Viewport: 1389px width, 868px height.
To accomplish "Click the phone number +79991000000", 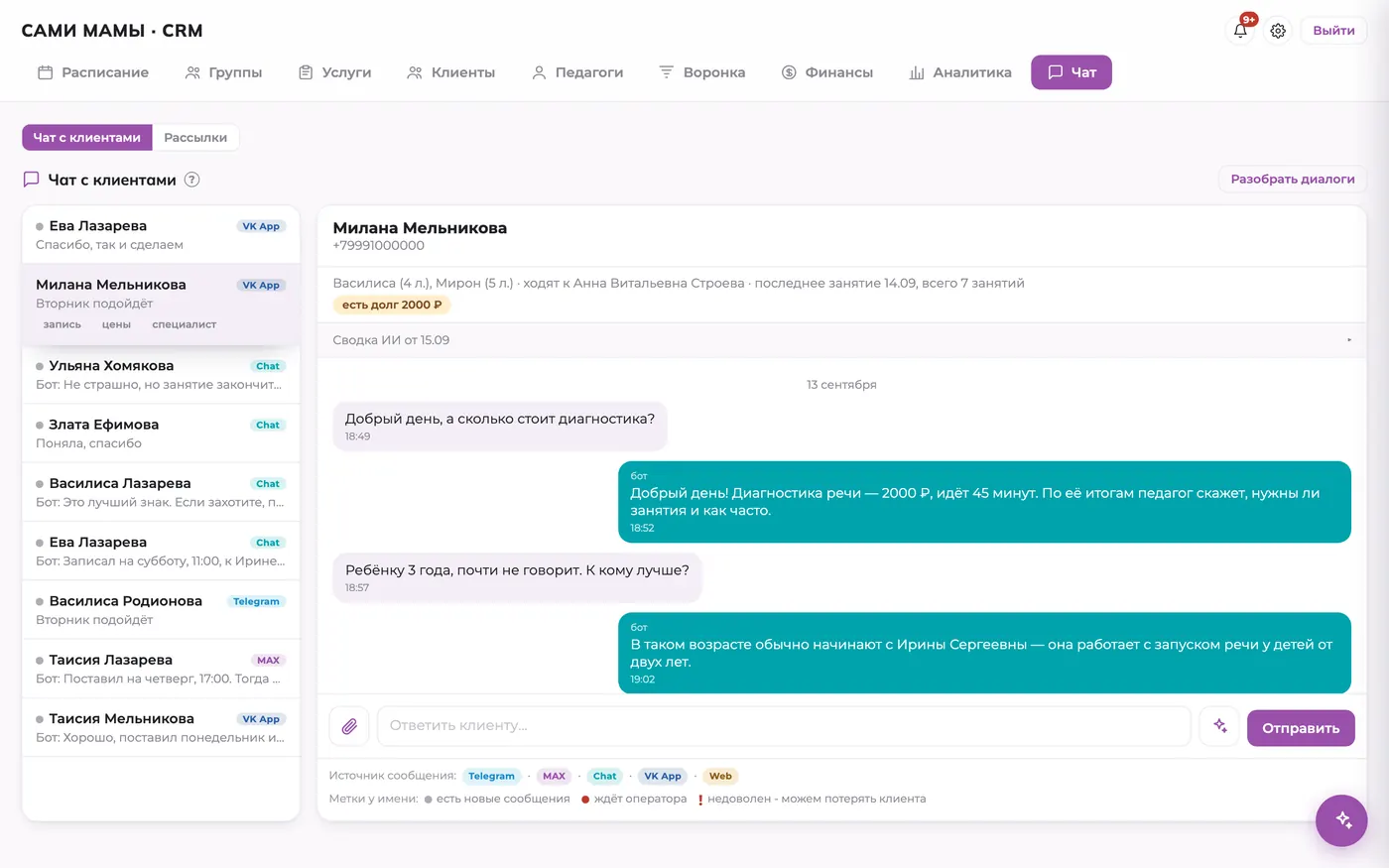I will pyautogui.click(x=379, y=246).
